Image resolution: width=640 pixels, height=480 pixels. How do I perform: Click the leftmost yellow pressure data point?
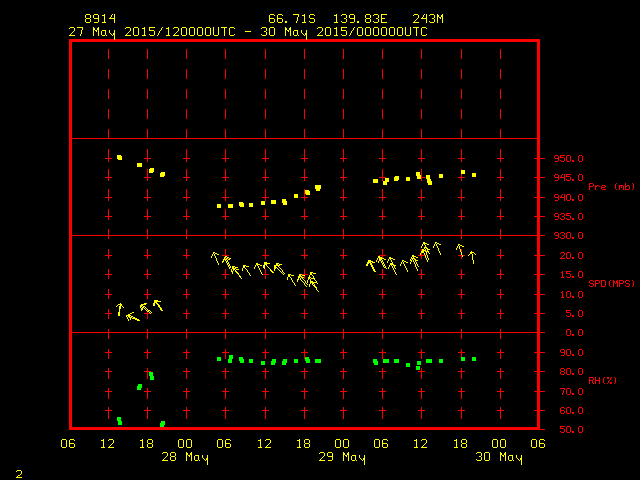click(x=119, y=157)
